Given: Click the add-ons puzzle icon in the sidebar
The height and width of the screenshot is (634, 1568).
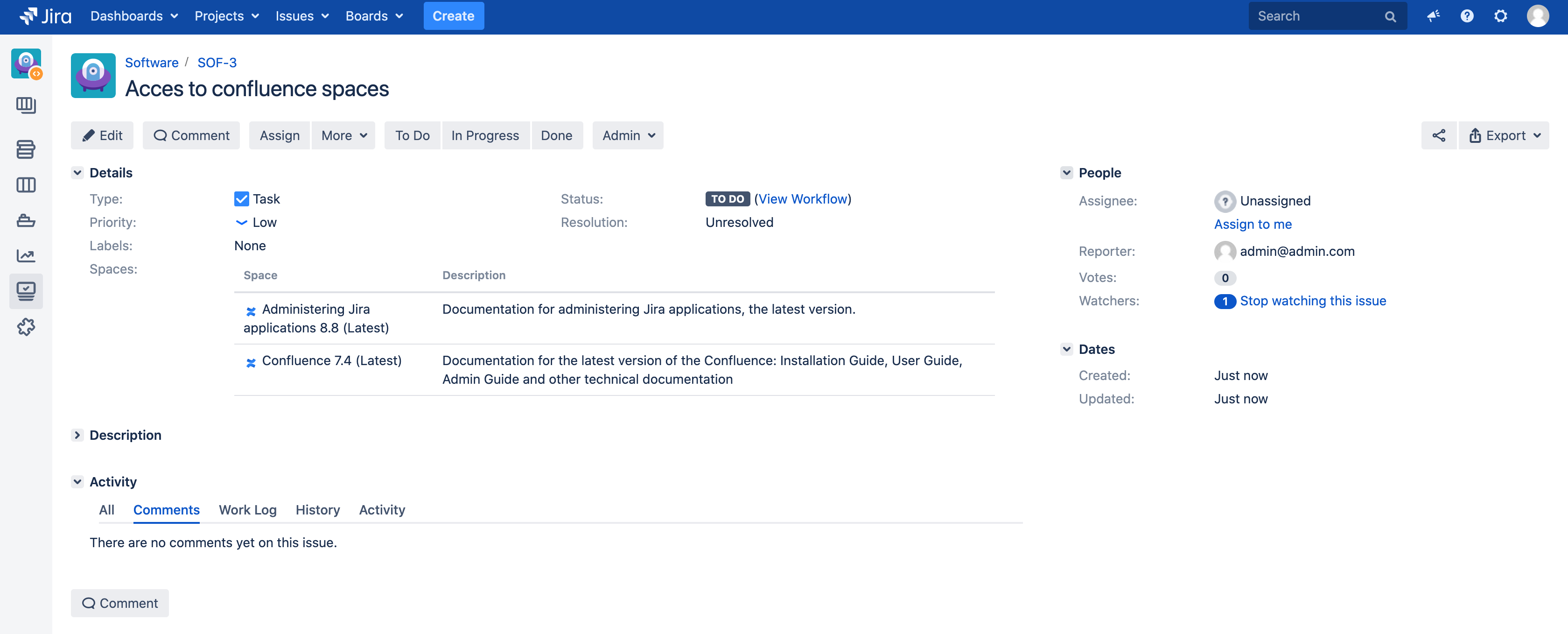Looking at the screenshot, I should tap(26, 327).
